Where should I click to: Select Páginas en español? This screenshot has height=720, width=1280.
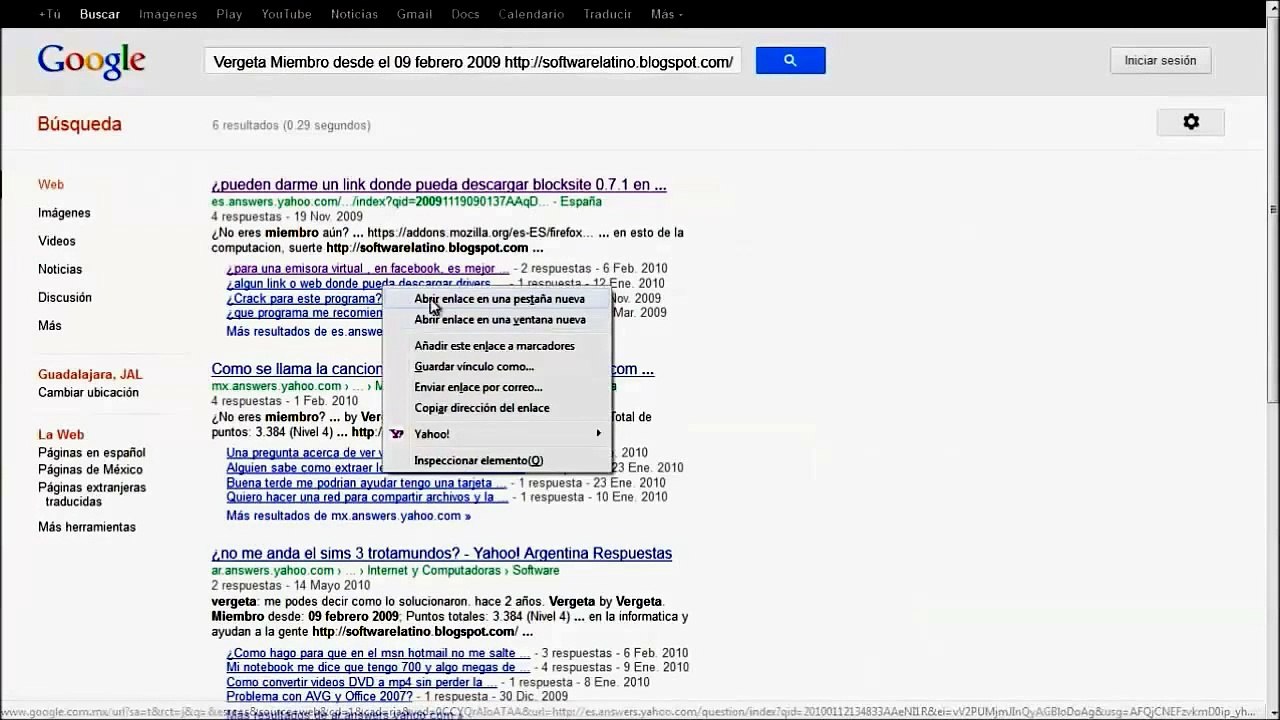[x=92, y=453]
